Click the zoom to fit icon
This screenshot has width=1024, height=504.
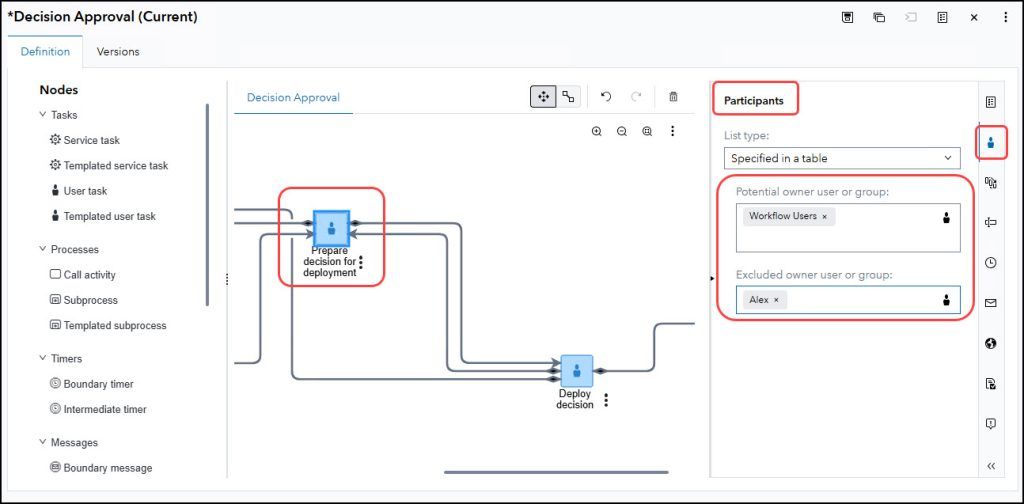[647, 131]
